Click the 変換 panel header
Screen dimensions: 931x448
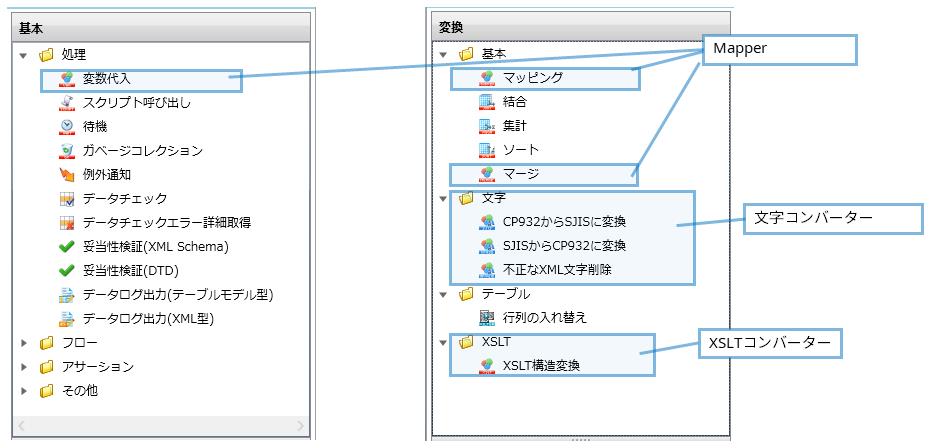(x=581, y=28)
